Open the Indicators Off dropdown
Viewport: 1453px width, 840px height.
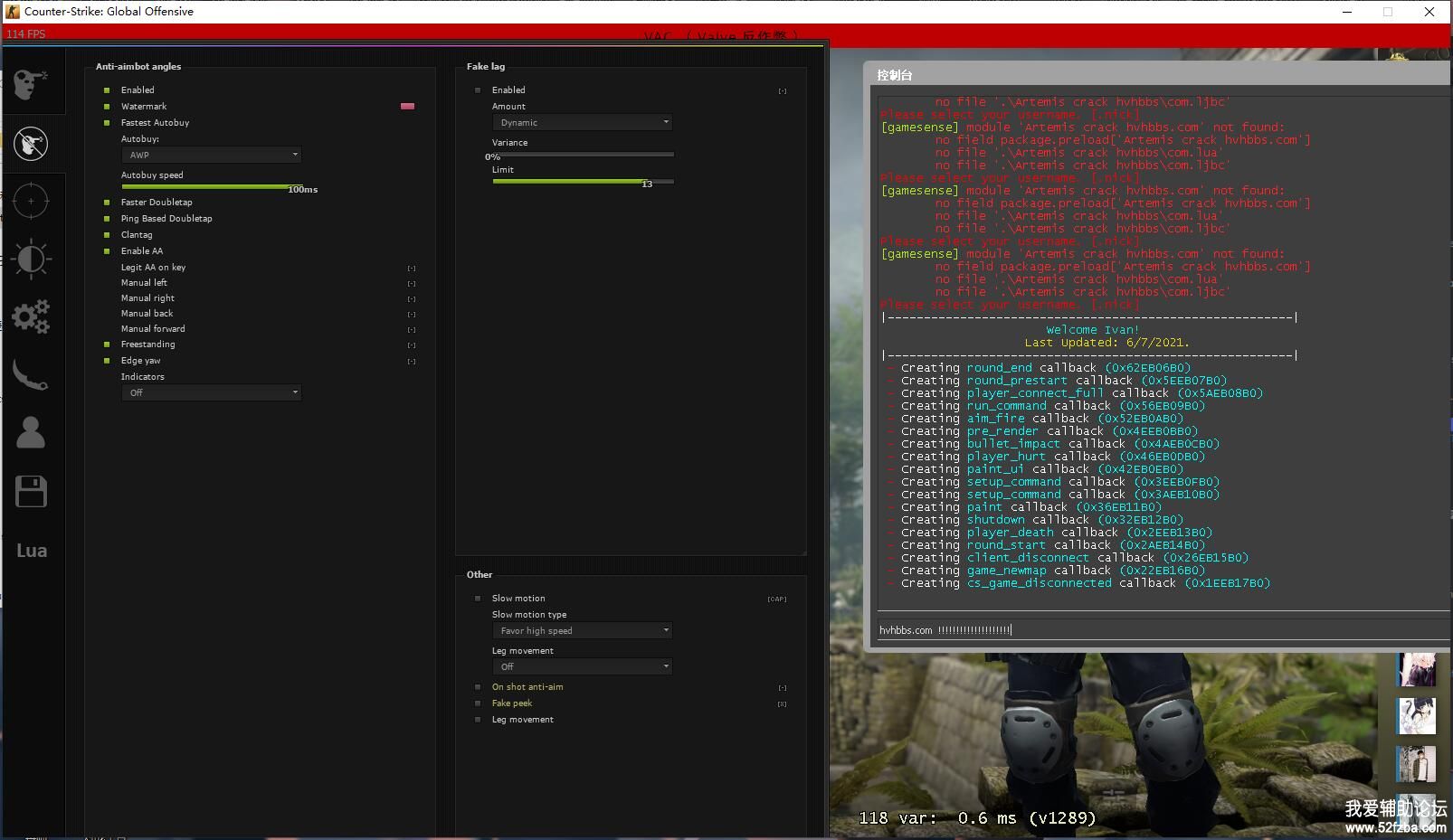pos(212,392)
